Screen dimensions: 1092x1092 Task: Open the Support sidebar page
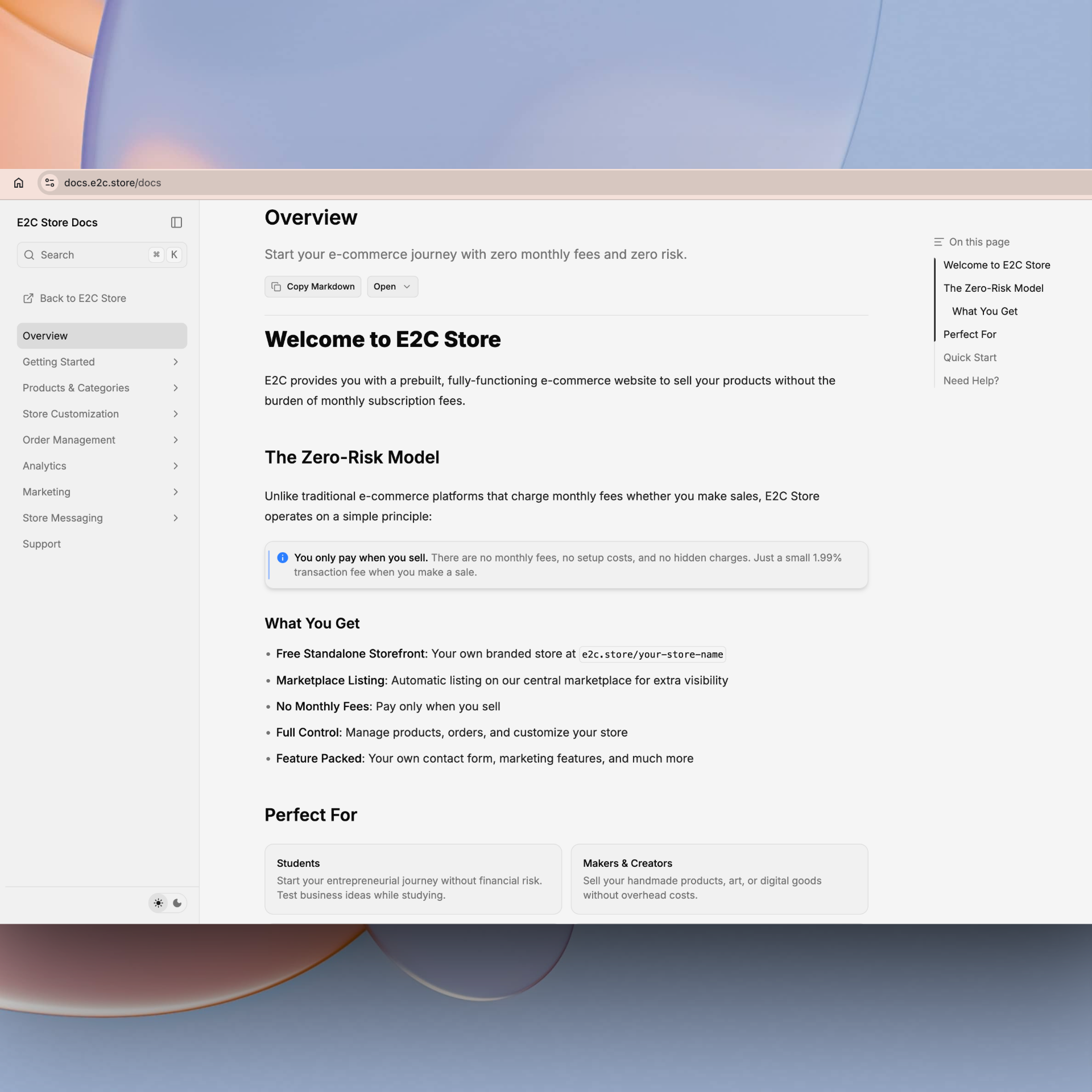pyautogui.click(x=42, y=544)
